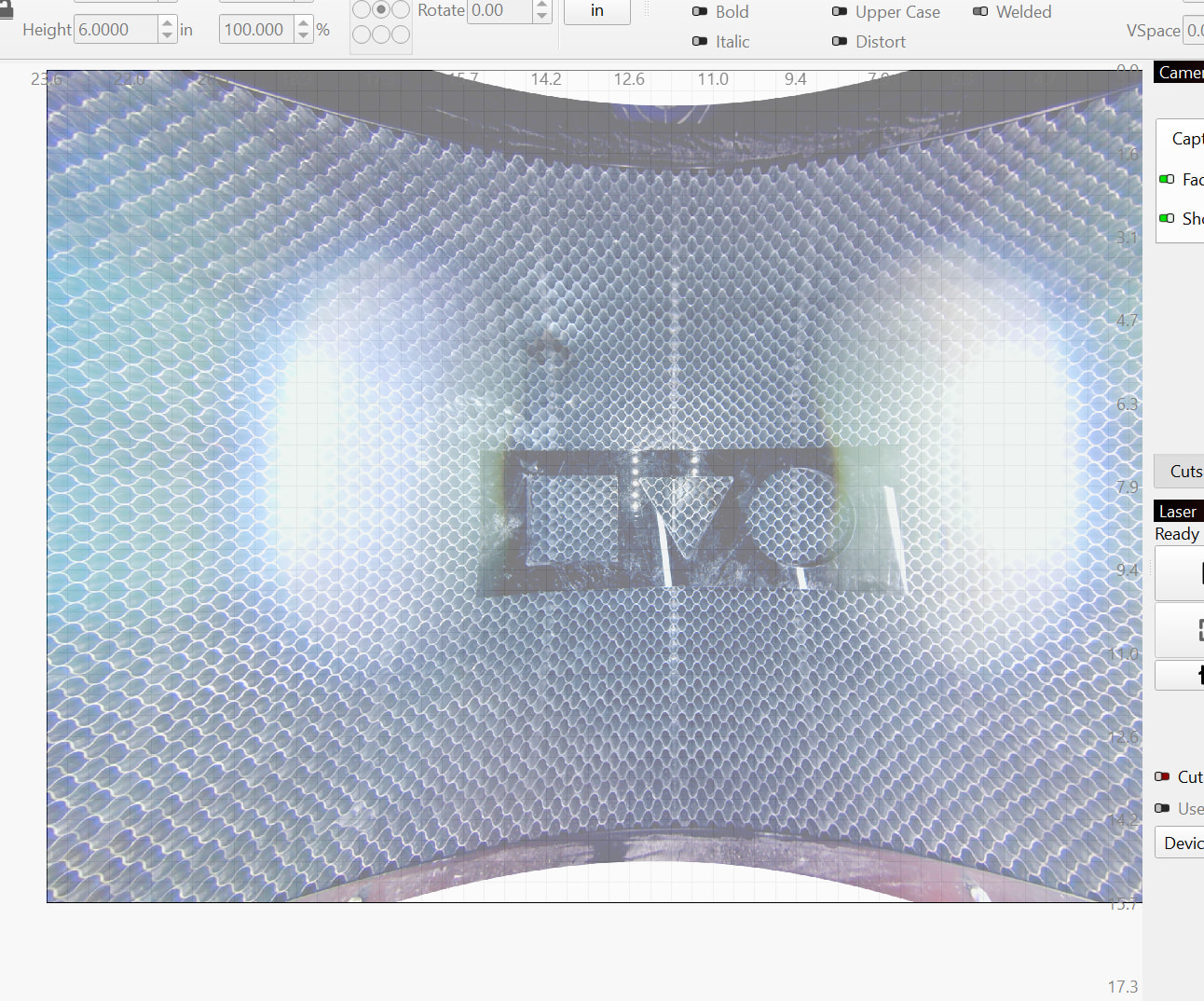1204x1001 pixels.
Task: Increase Height with the up arrow
Action: [167, 23]
